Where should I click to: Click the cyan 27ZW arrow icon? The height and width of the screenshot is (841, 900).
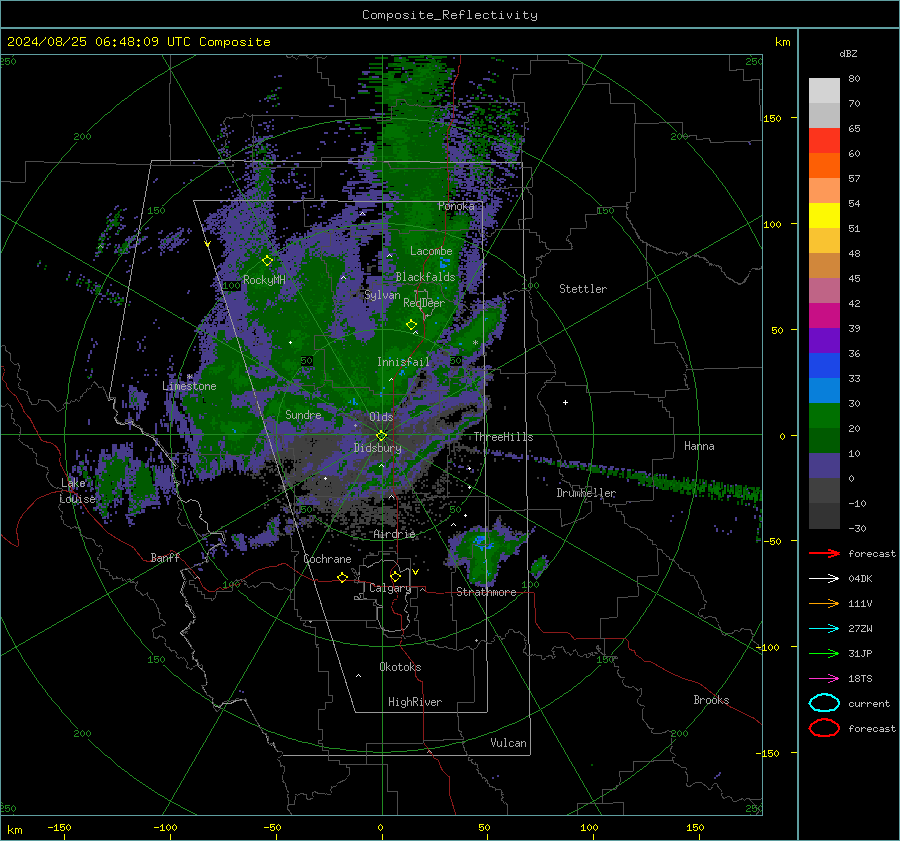(x=824, y=628)
